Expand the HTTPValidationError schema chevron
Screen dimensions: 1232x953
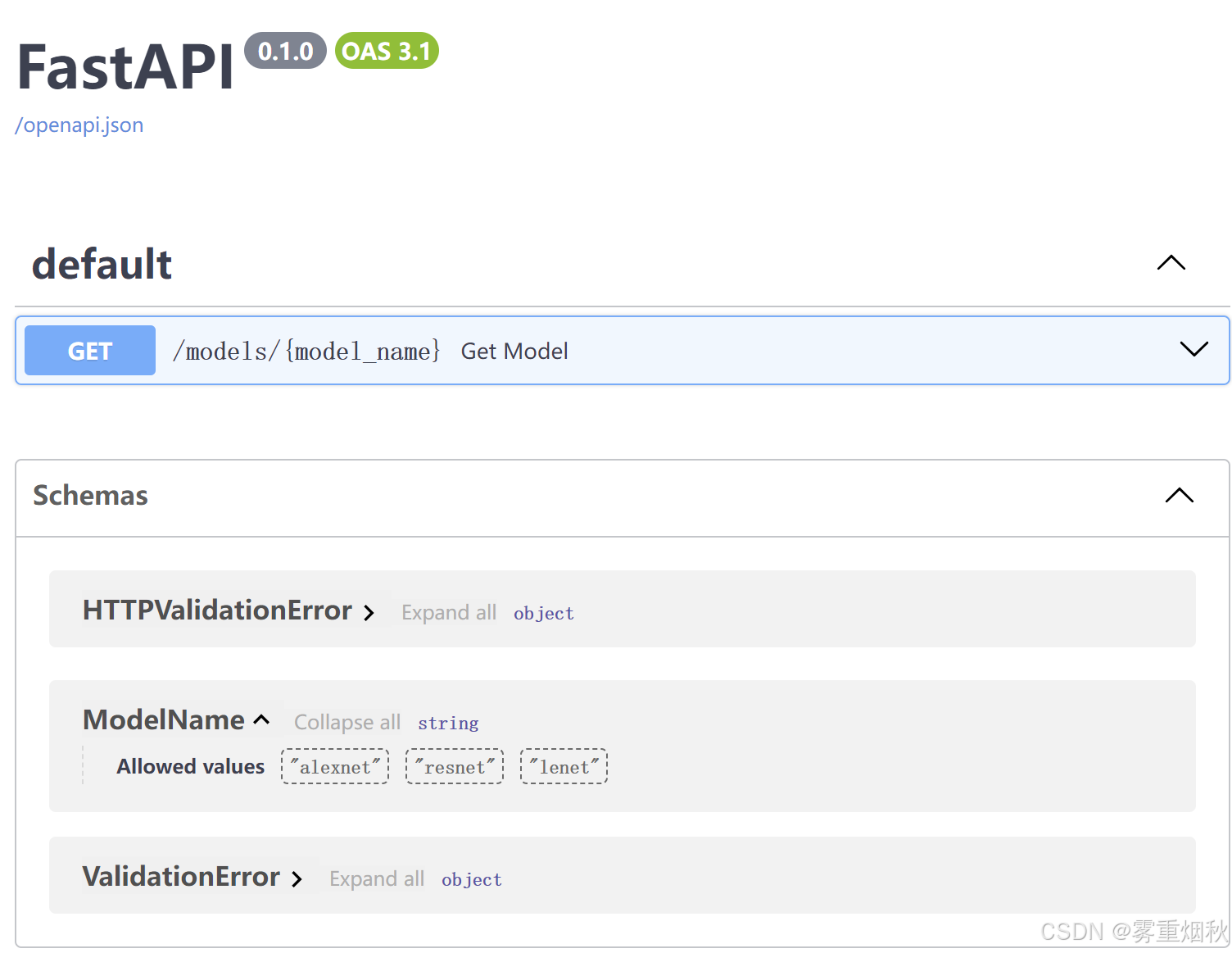pos(369,613)
